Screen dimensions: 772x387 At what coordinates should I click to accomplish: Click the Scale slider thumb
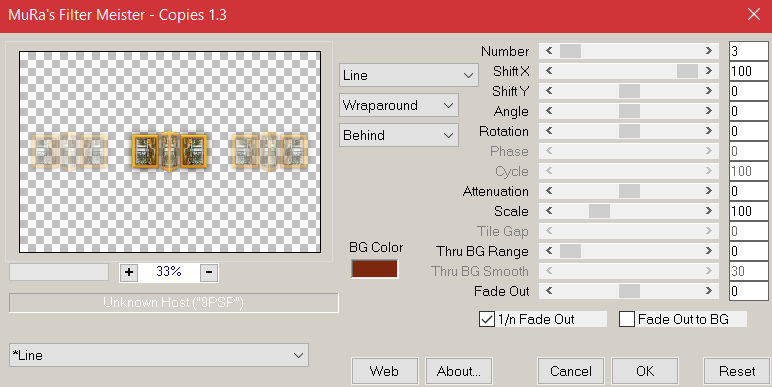click(x=599, y=211)
